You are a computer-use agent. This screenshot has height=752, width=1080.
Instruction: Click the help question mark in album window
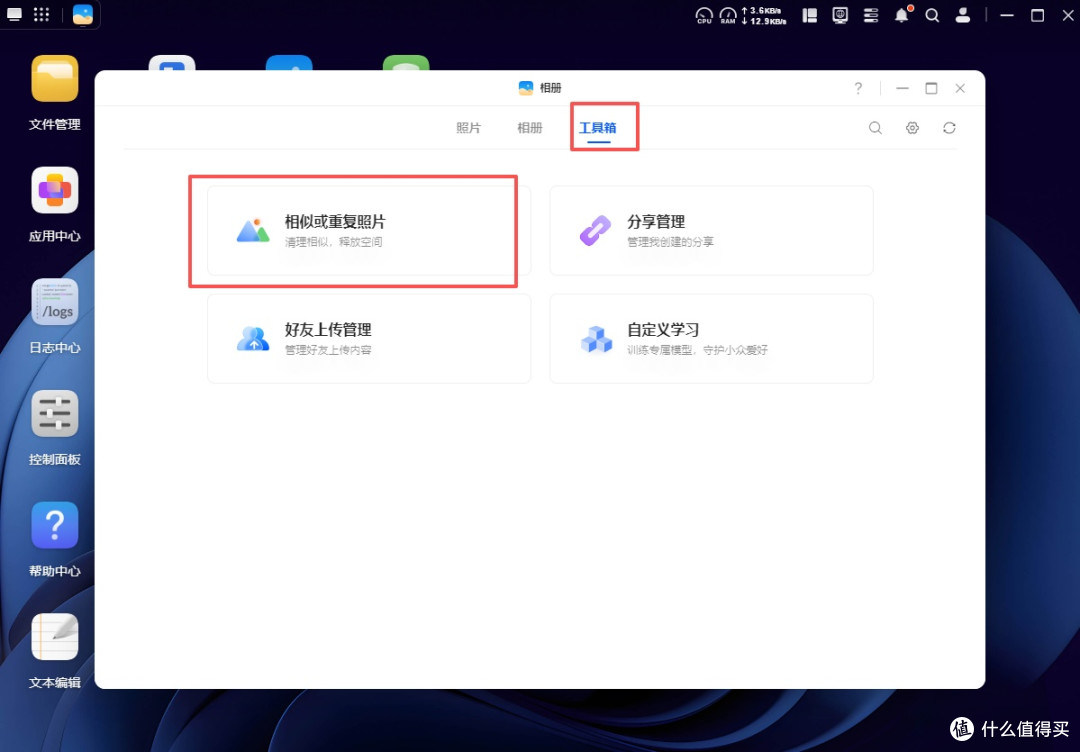pos(858,88)
